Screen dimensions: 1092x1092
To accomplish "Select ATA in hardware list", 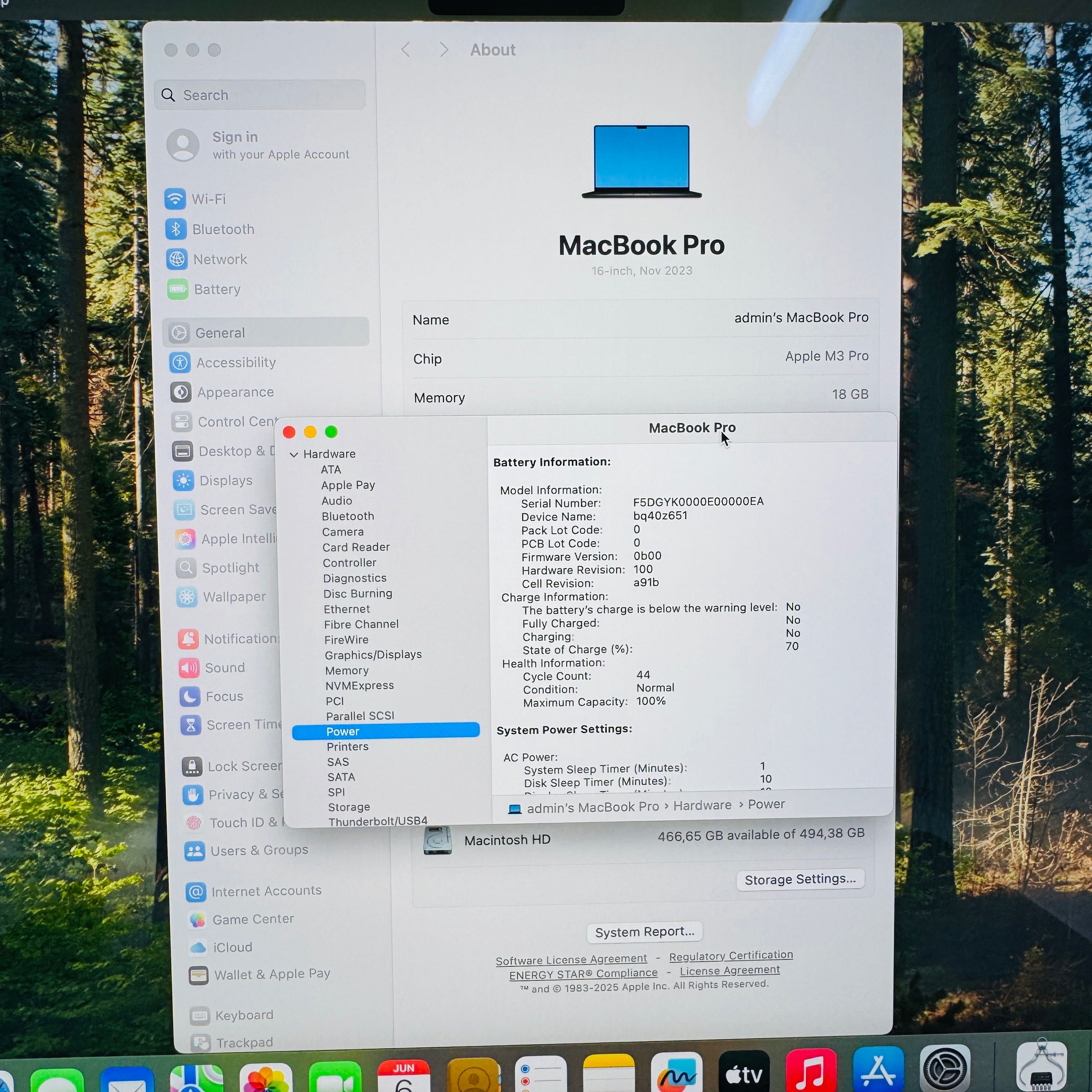I will [x=331, y=470].
